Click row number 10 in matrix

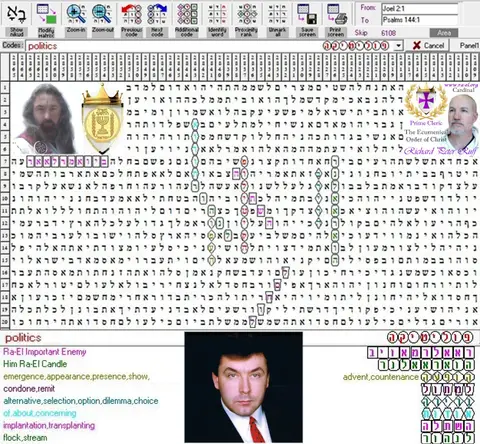pos(5,199)
